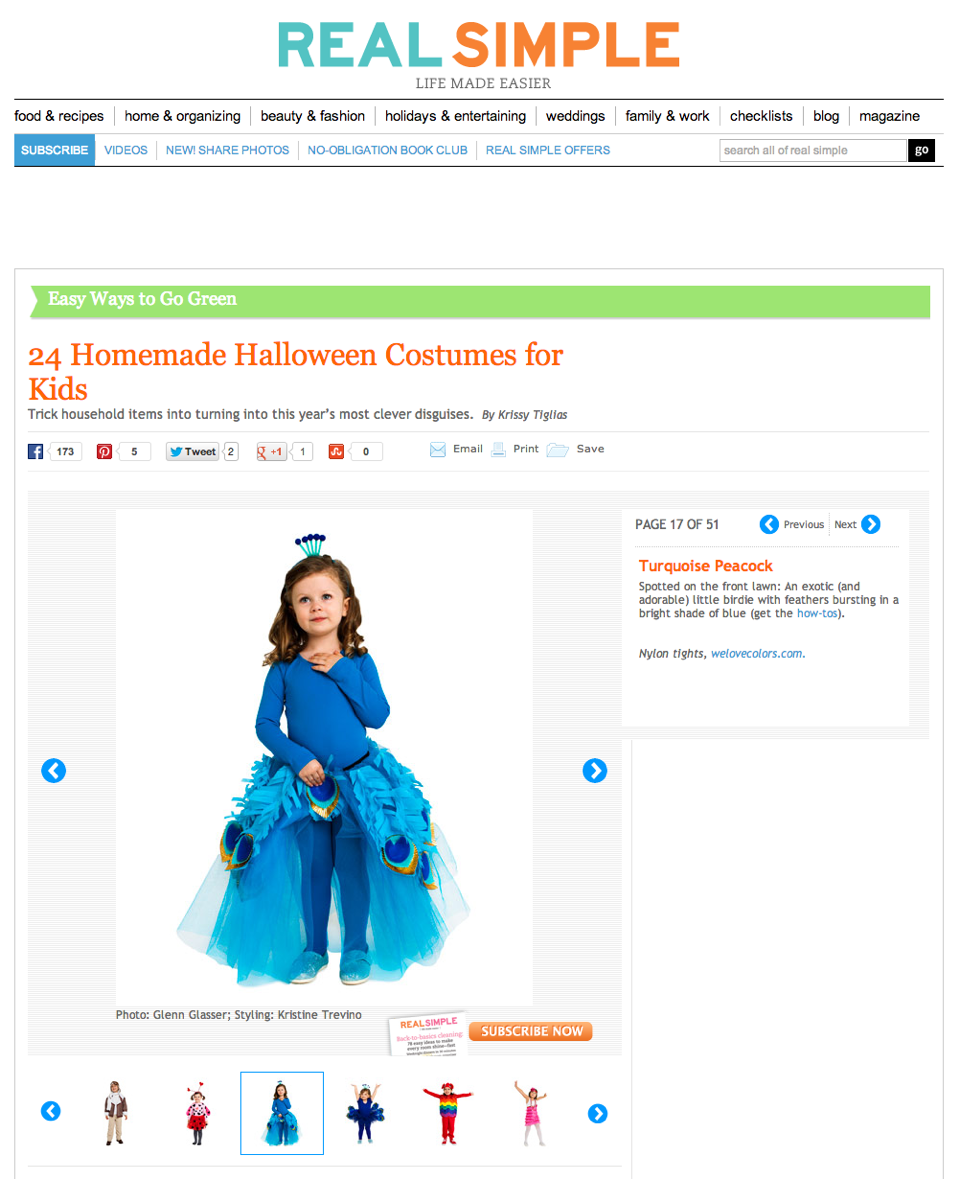Click the Facebook share icon

point(35,451)
